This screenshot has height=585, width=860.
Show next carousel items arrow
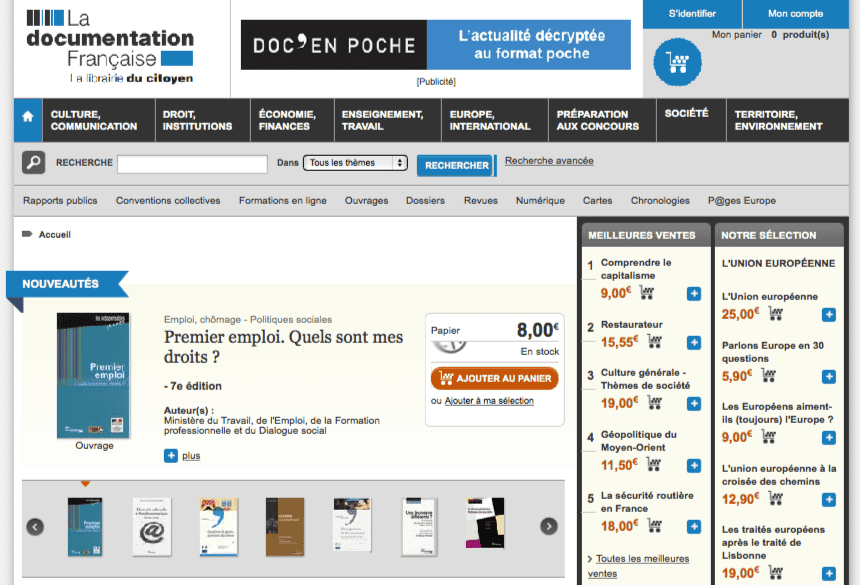pos(548,526)
